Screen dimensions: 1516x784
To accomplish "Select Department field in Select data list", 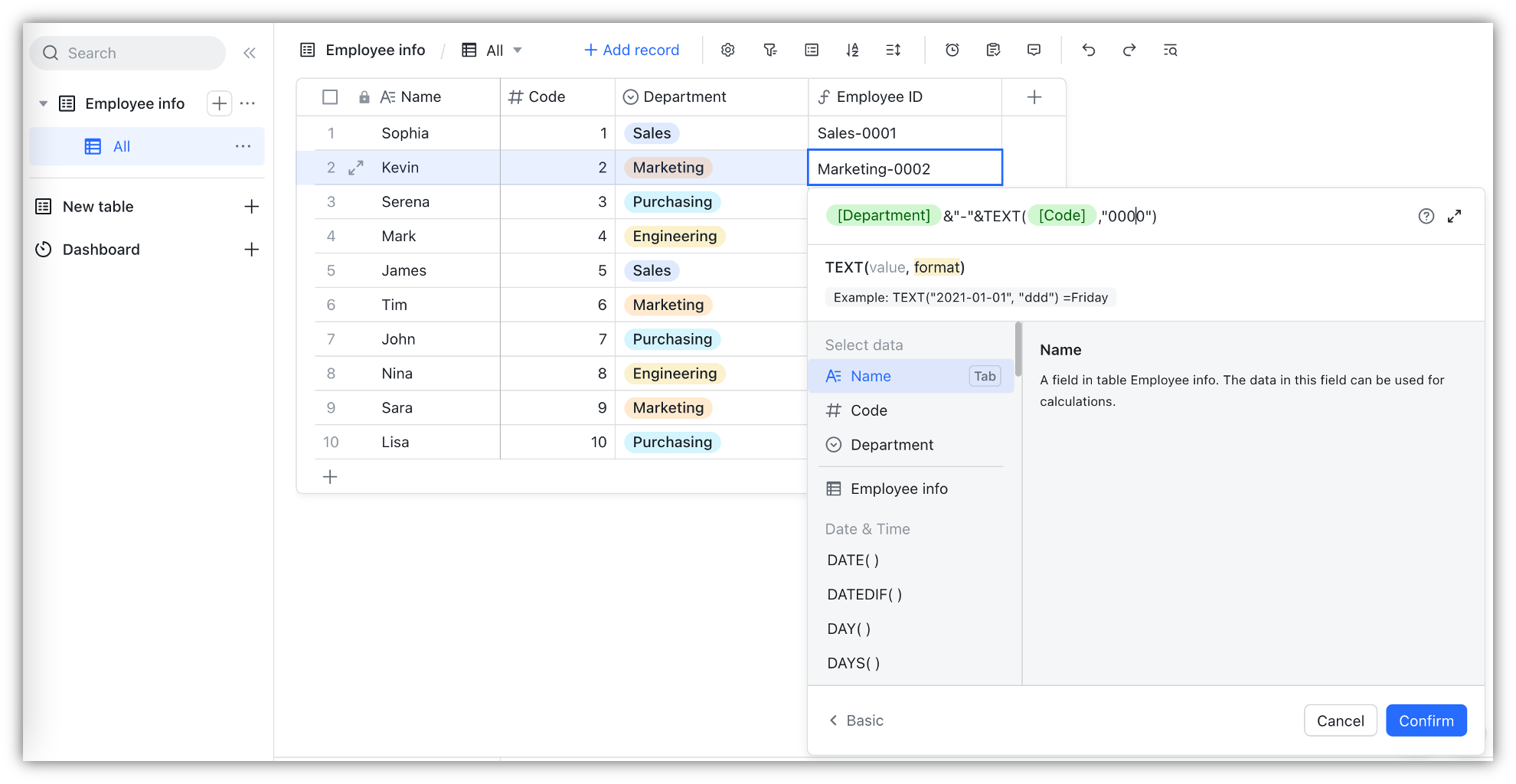I will pyautogui.click(x=911, y=445).
